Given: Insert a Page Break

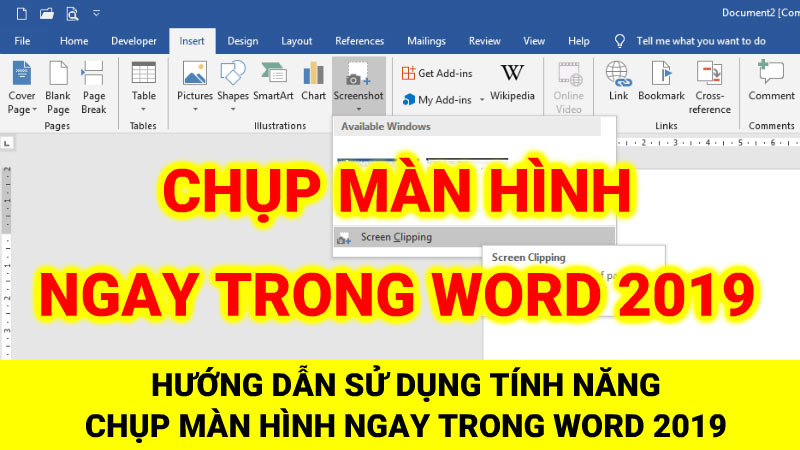Looking at the screenshot, I should [x=93, y=87].
